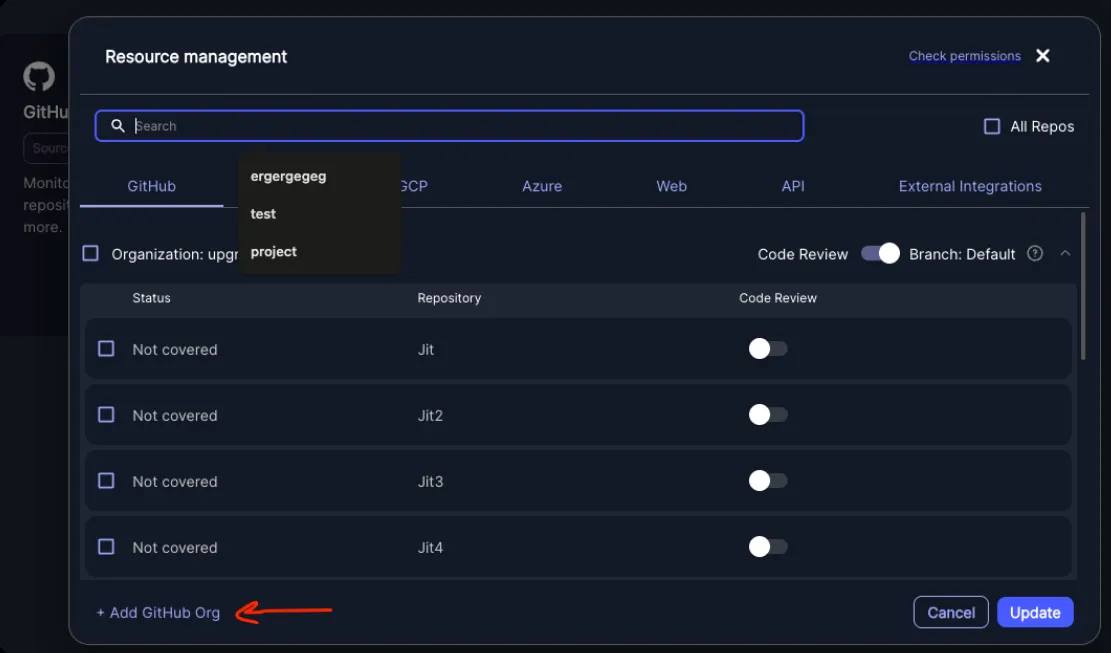Tick the checkbox for Jit3 repository
This screenshot has height=653, width=1111.
[106, 481]
